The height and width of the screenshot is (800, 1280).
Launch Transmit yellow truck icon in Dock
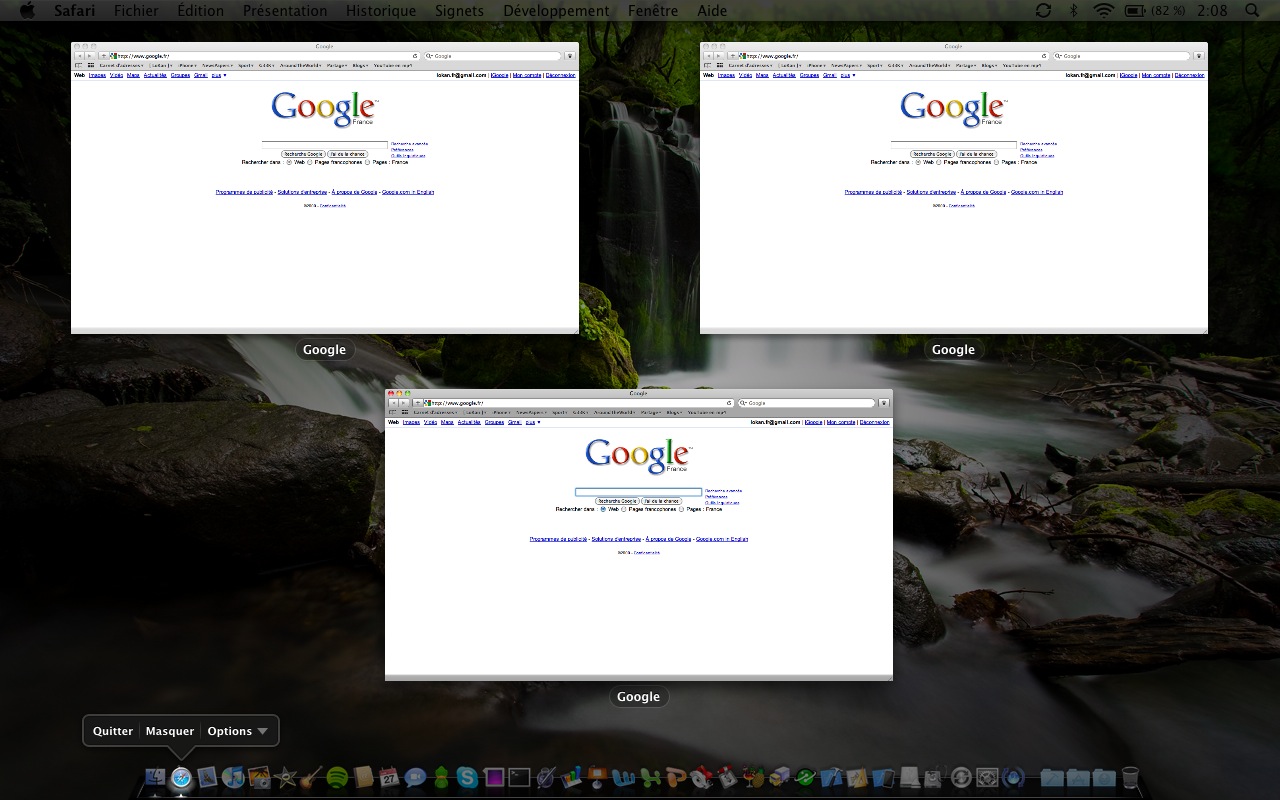click(x=779, y=776)
